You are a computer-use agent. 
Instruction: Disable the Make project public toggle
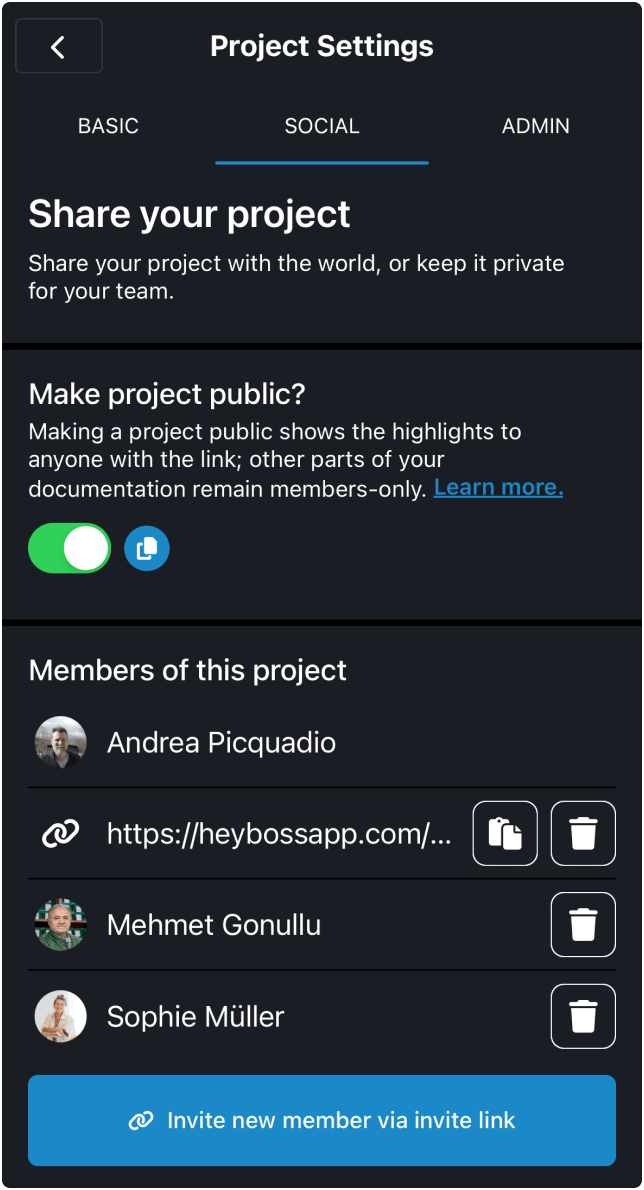[69, 548]
